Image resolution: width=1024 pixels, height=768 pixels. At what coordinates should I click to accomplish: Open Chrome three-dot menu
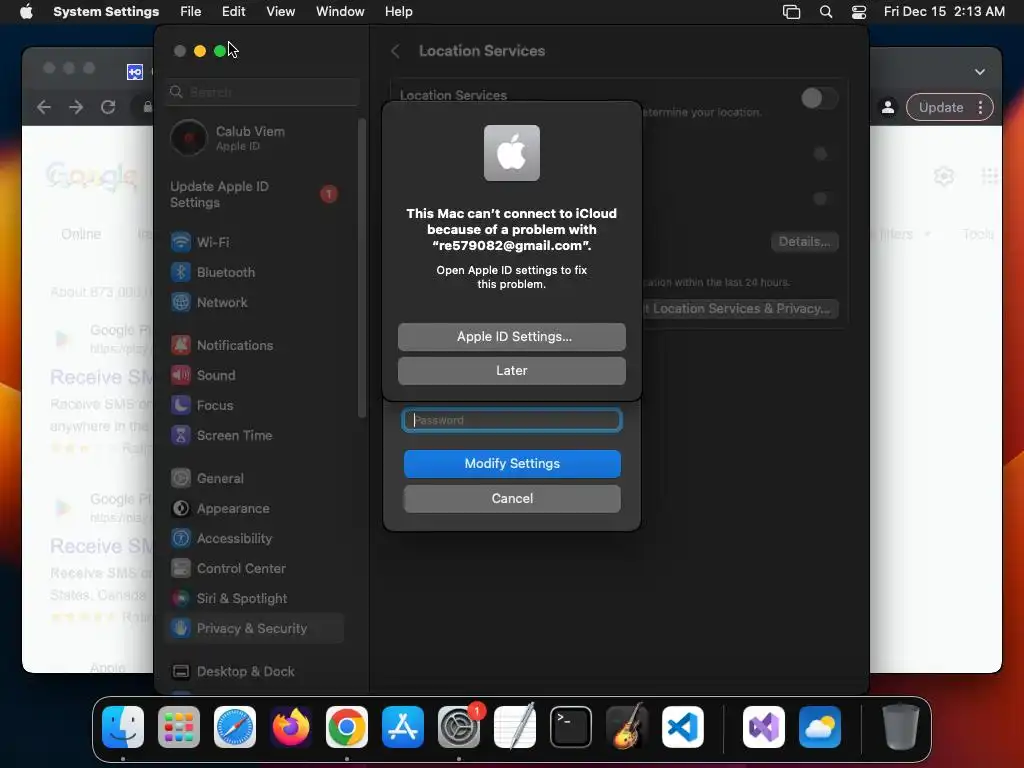(x=980, y=108)
